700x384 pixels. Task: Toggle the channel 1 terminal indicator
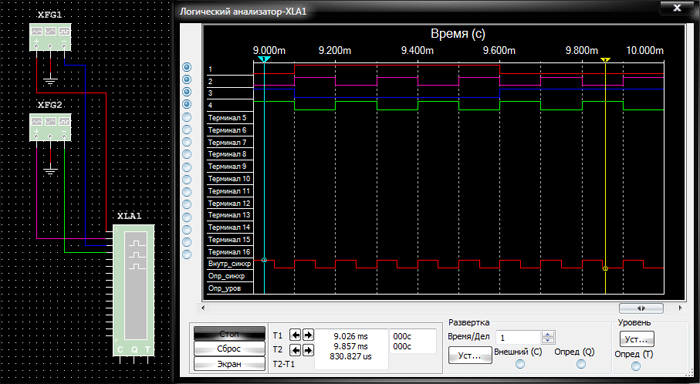pos(187,67)
